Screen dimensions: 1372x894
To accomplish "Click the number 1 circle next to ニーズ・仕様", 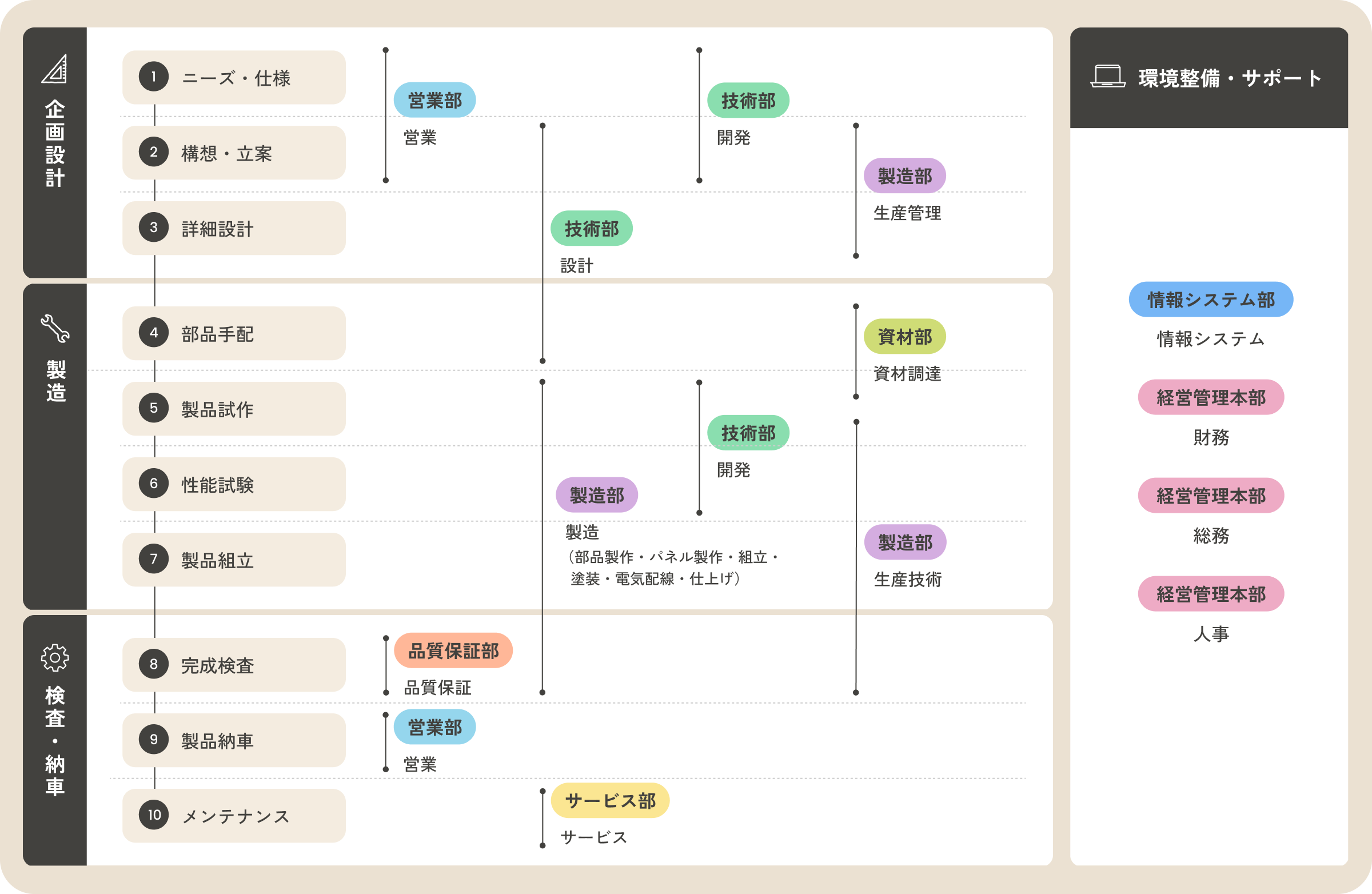I will coord(153,77).
